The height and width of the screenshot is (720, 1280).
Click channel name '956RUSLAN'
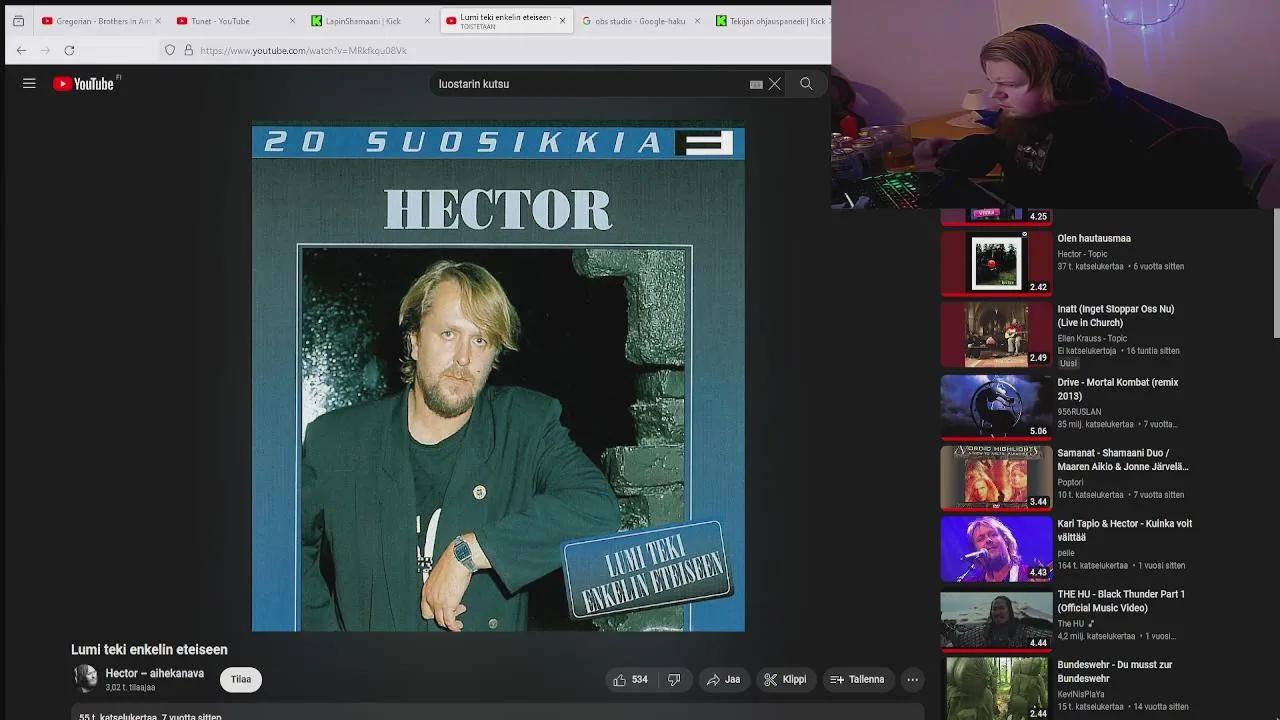tap(1079, 412)
